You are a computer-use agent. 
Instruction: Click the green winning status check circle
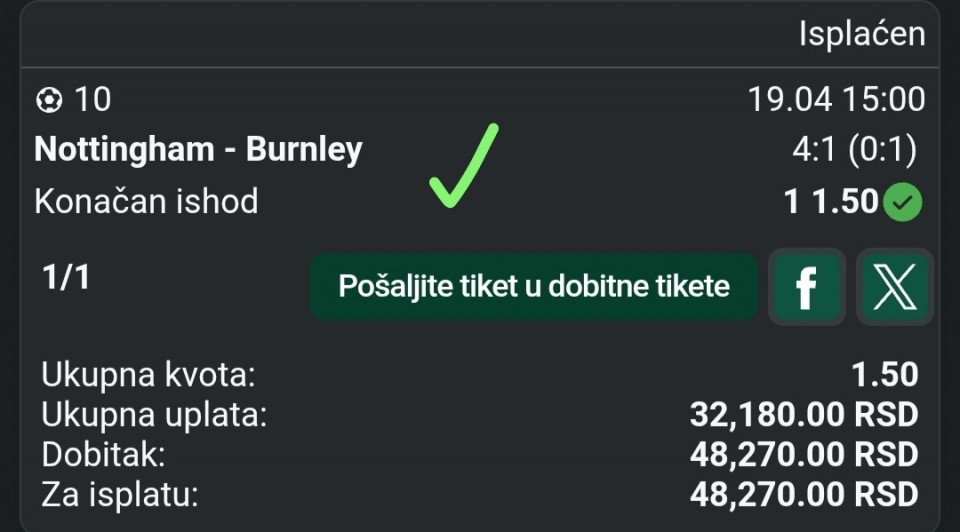(x=906, y=203)
